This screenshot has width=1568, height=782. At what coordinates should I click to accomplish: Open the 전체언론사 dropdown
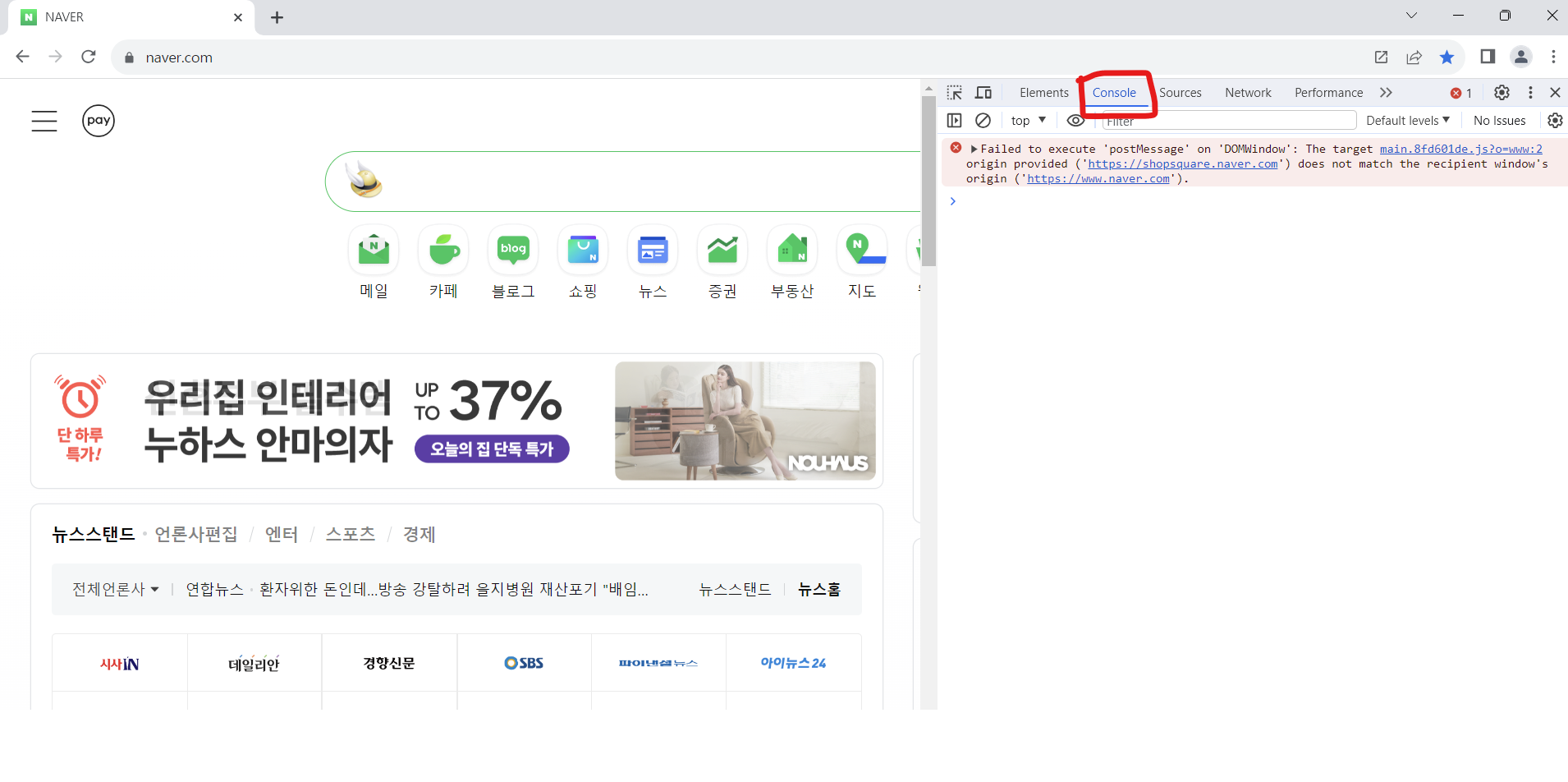pyautogui.click(x=116, y=589)
